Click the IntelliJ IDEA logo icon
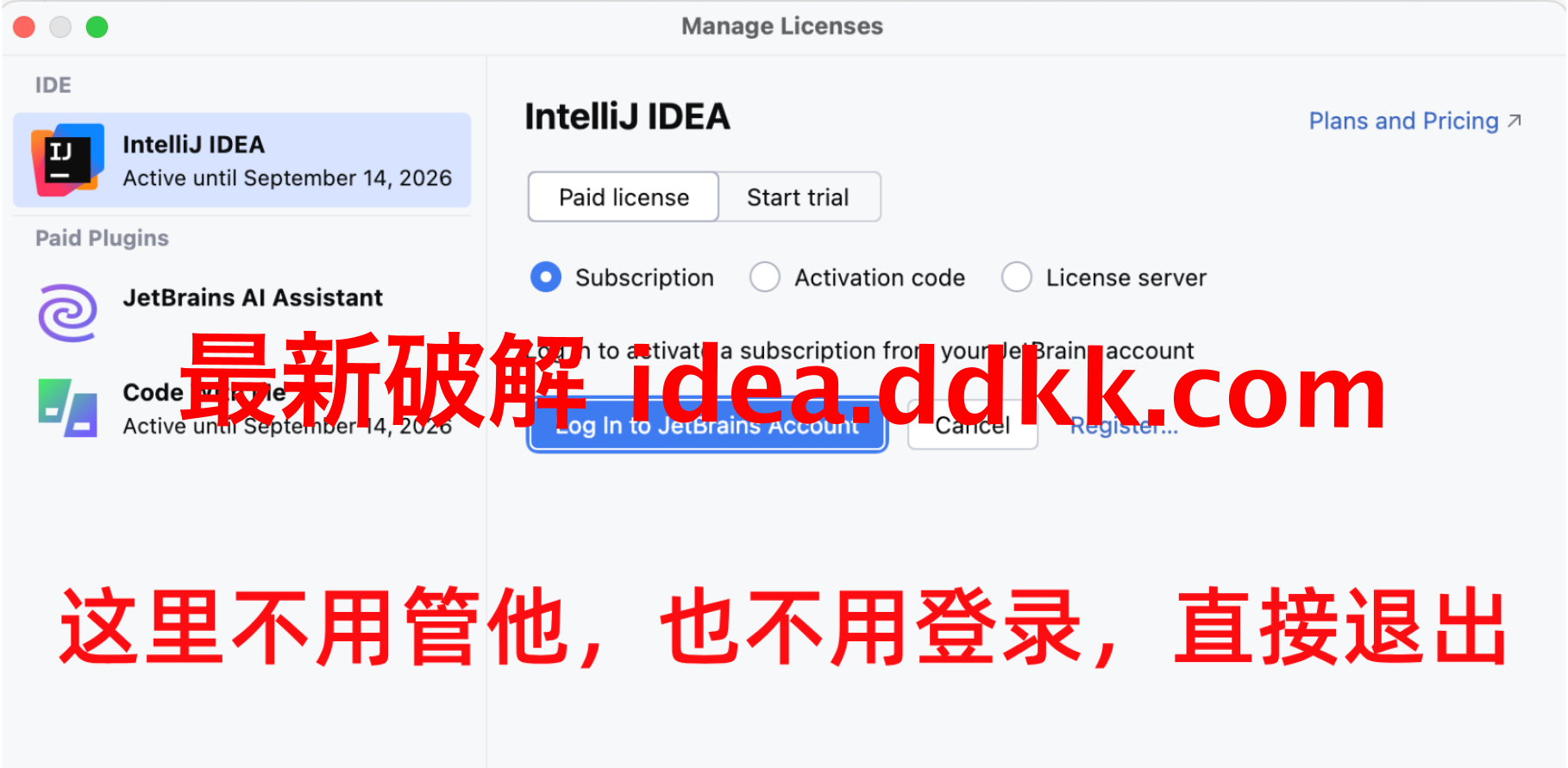 67,159
